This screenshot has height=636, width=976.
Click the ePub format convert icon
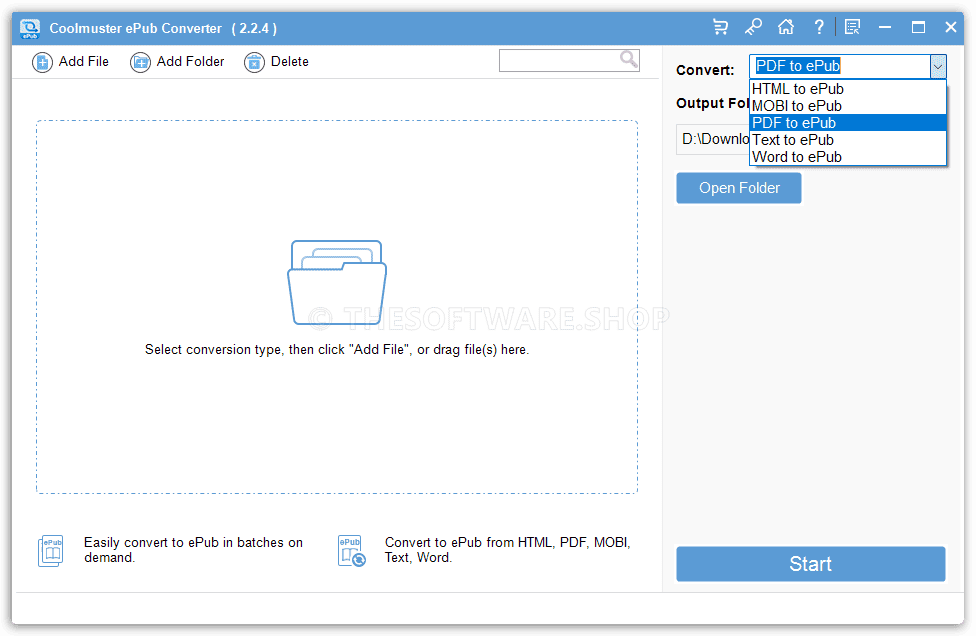click(352, 551)
